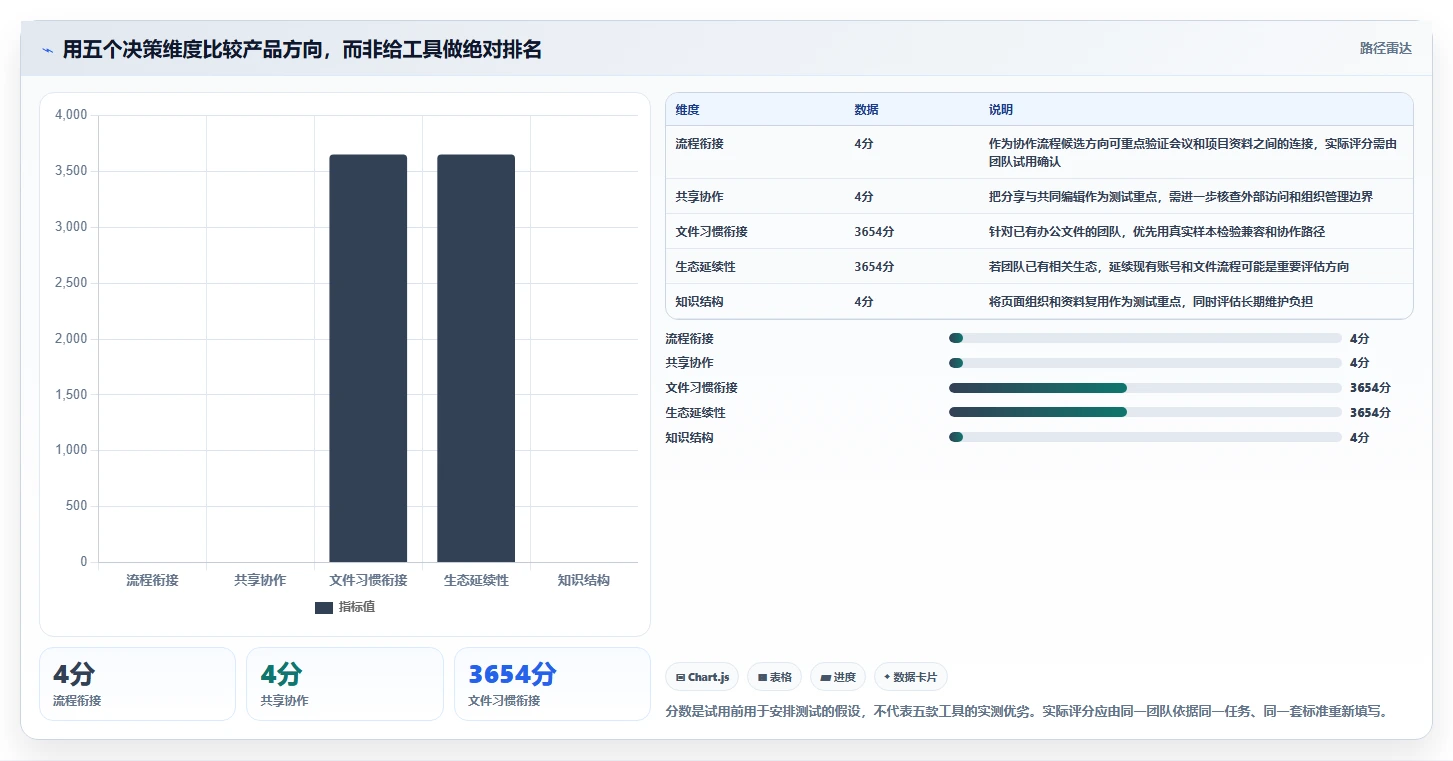Click the 知识结构 progress bar
The height and width of the screenshot is (761, 1453).
coord(1145,437)
